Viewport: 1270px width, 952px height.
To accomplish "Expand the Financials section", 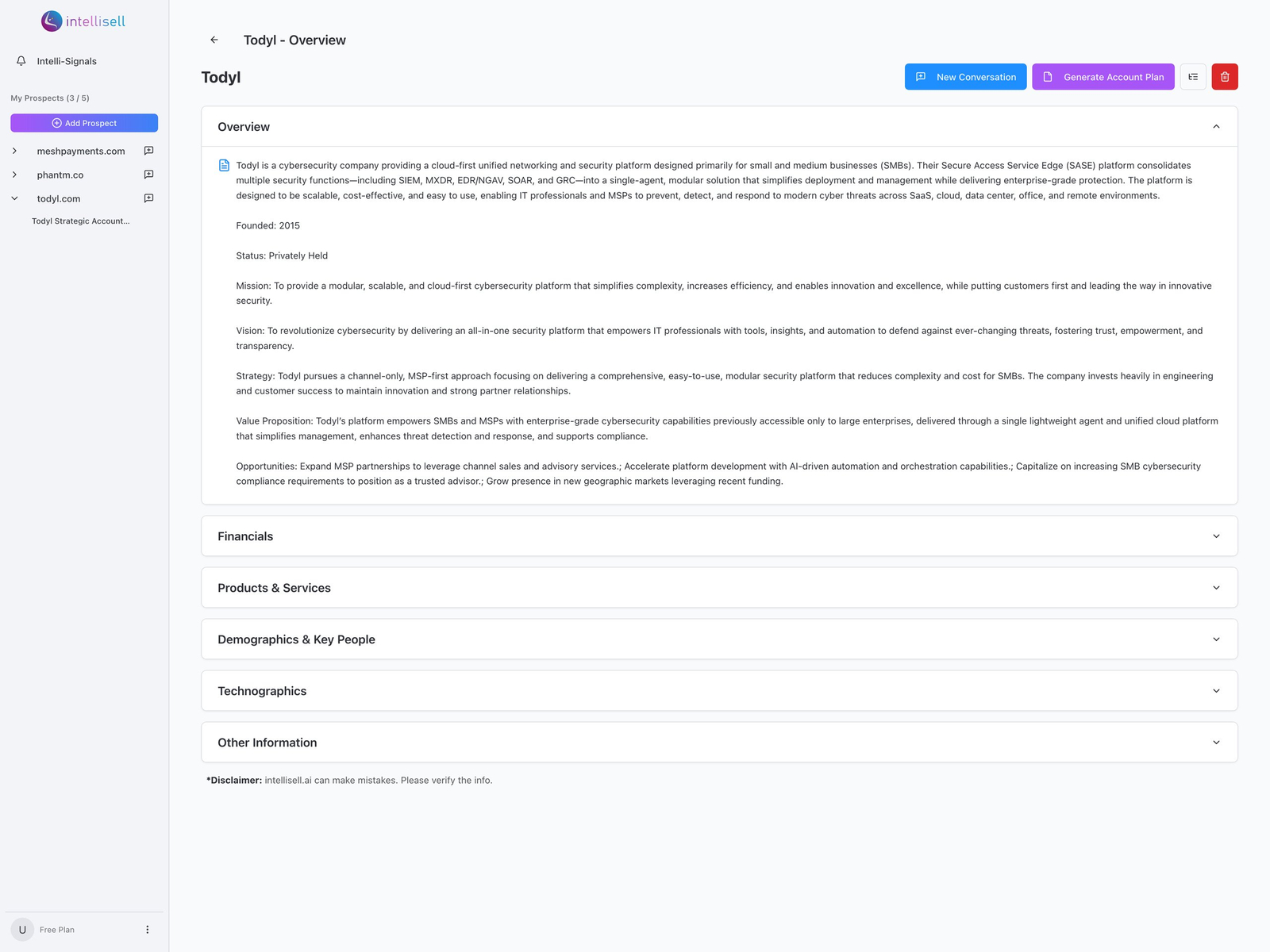I will coord(719,536).
